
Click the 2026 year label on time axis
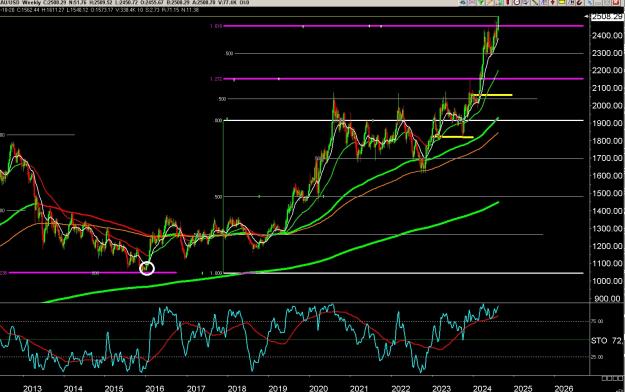pos(564,388)
